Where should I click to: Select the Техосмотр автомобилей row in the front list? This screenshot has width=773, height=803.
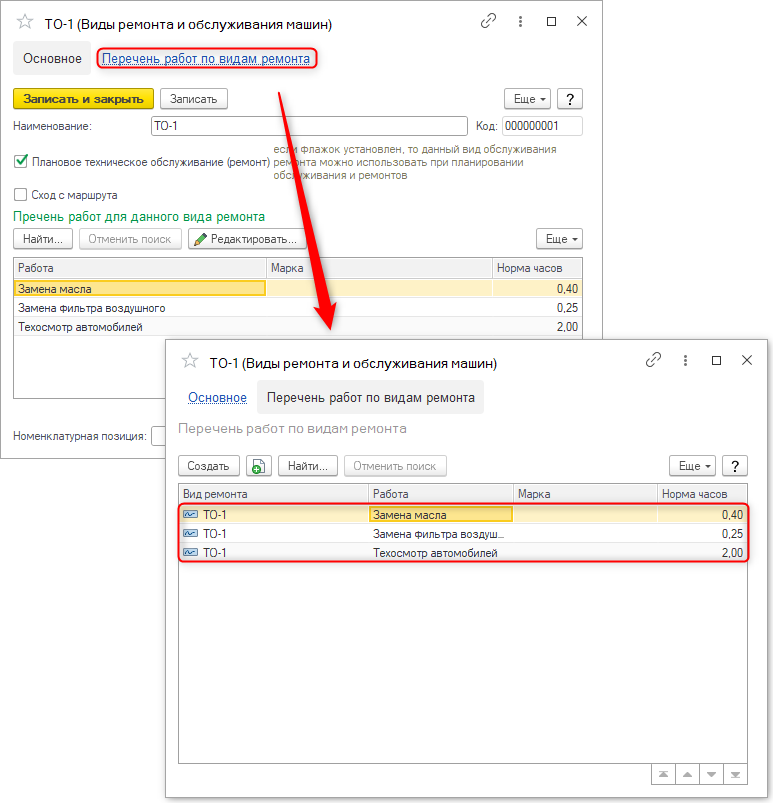tap(434, 553)
